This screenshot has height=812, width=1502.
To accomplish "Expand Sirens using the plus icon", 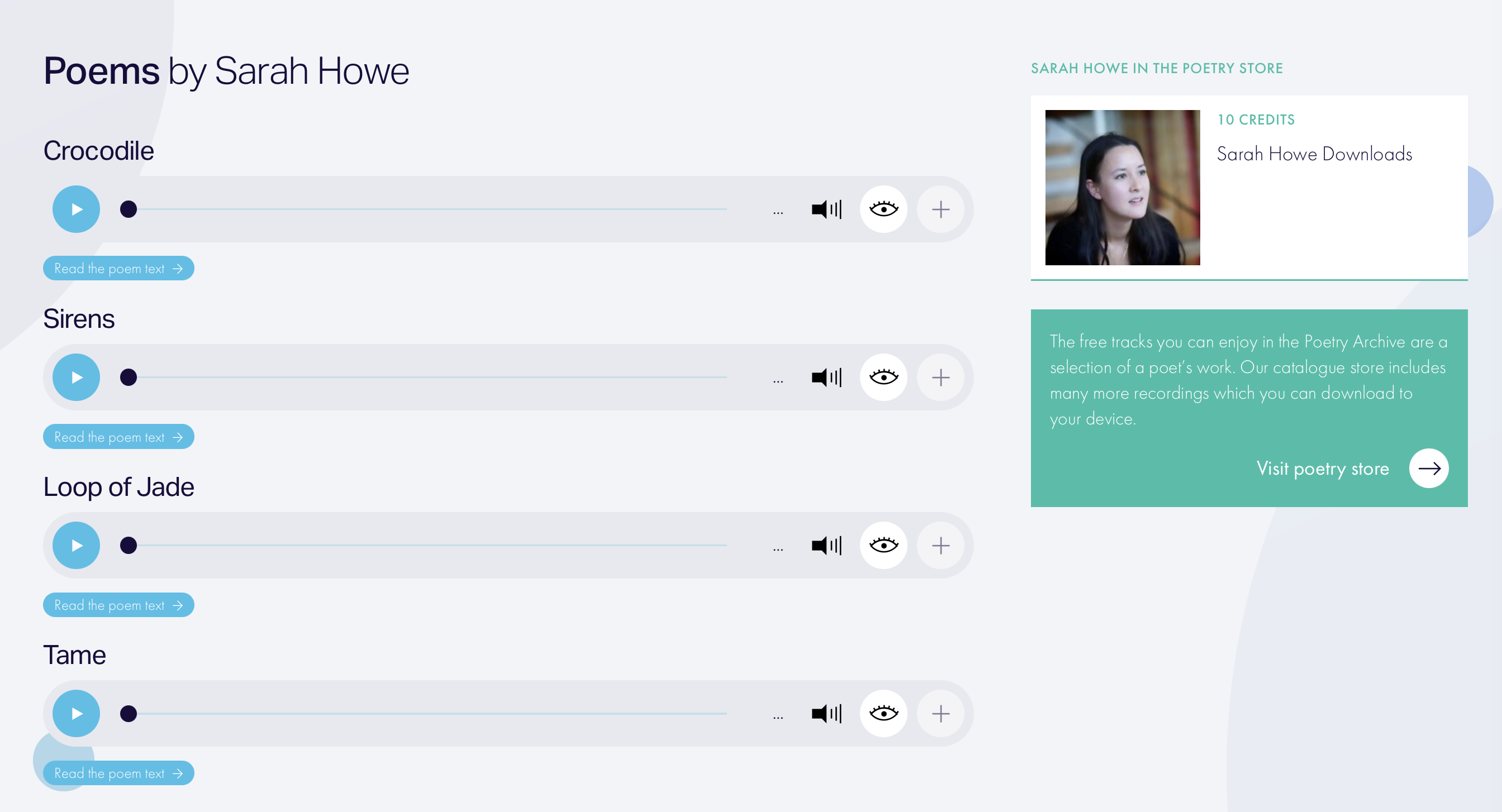I will (940, 377).
